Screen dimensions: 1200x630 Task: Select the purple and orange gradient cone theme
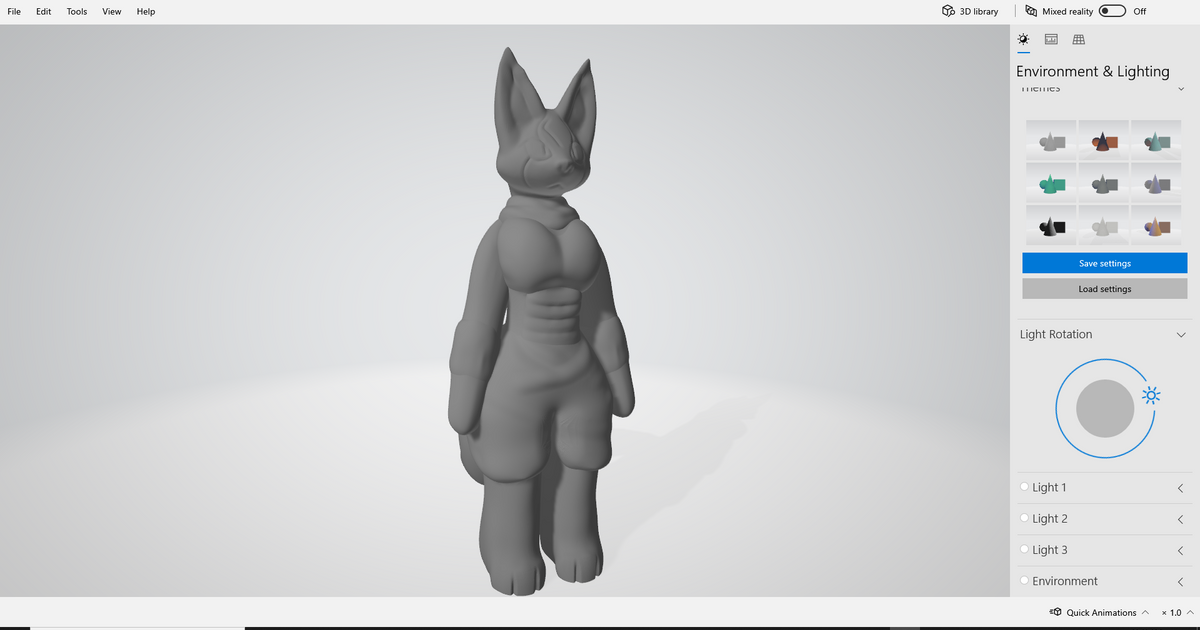1156,226
